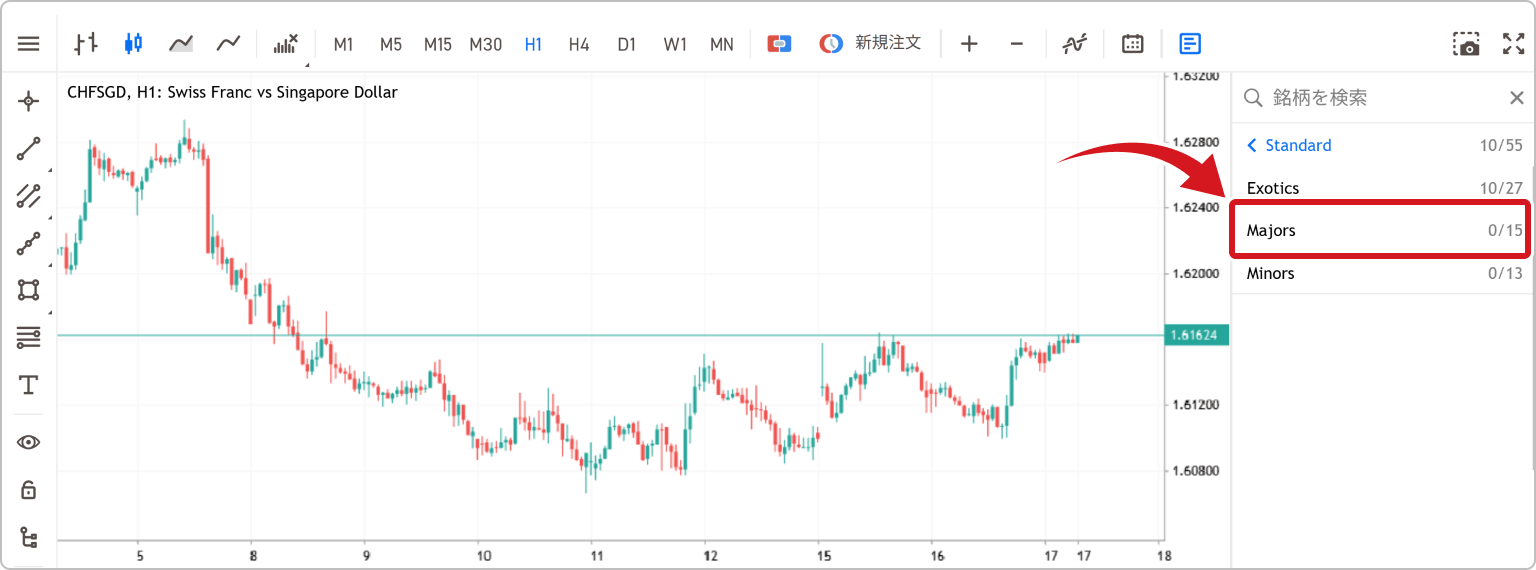
Task: Select the rectangle shapes tool
Action: pyautogui.click(x=29, y=290)
